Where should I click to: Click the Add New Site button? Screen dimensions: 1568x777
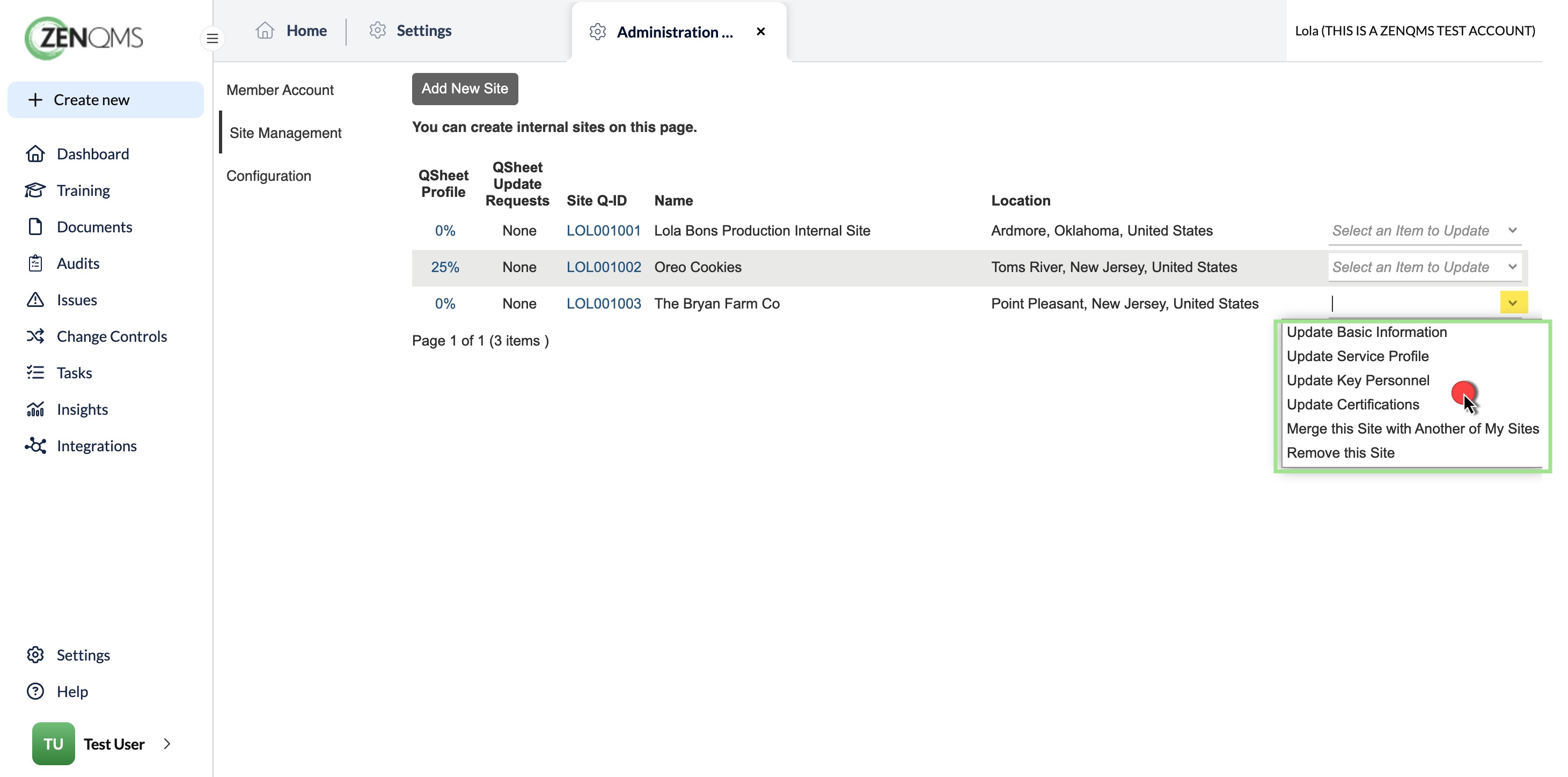(464, 89)
